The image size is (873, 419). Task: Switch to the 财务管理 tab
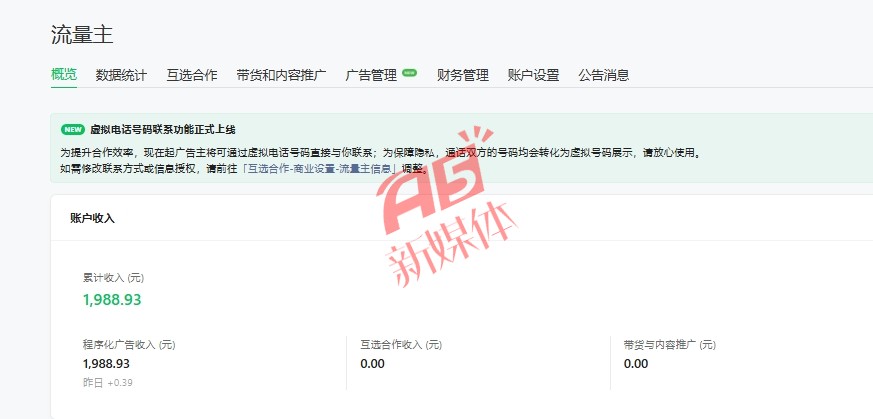point(463,75)
